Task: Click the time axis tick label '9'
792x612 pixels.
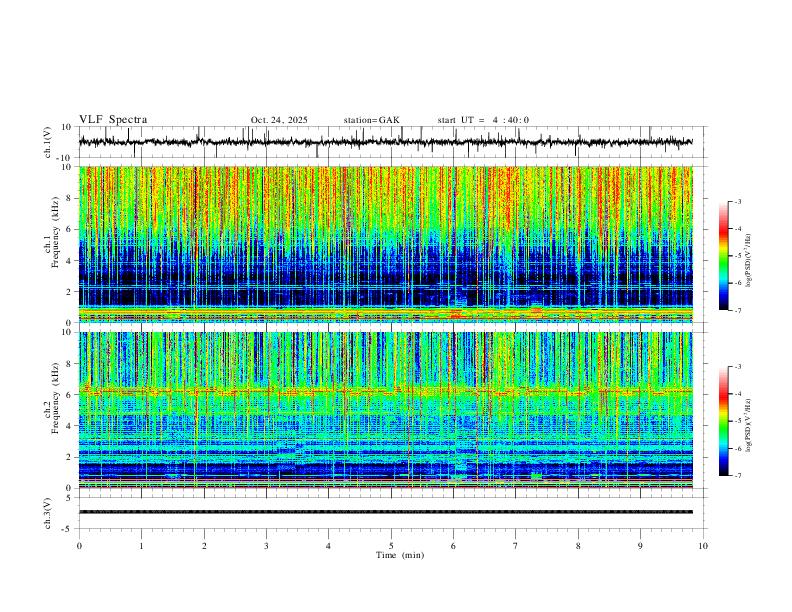Action: [x=640, y=546]
